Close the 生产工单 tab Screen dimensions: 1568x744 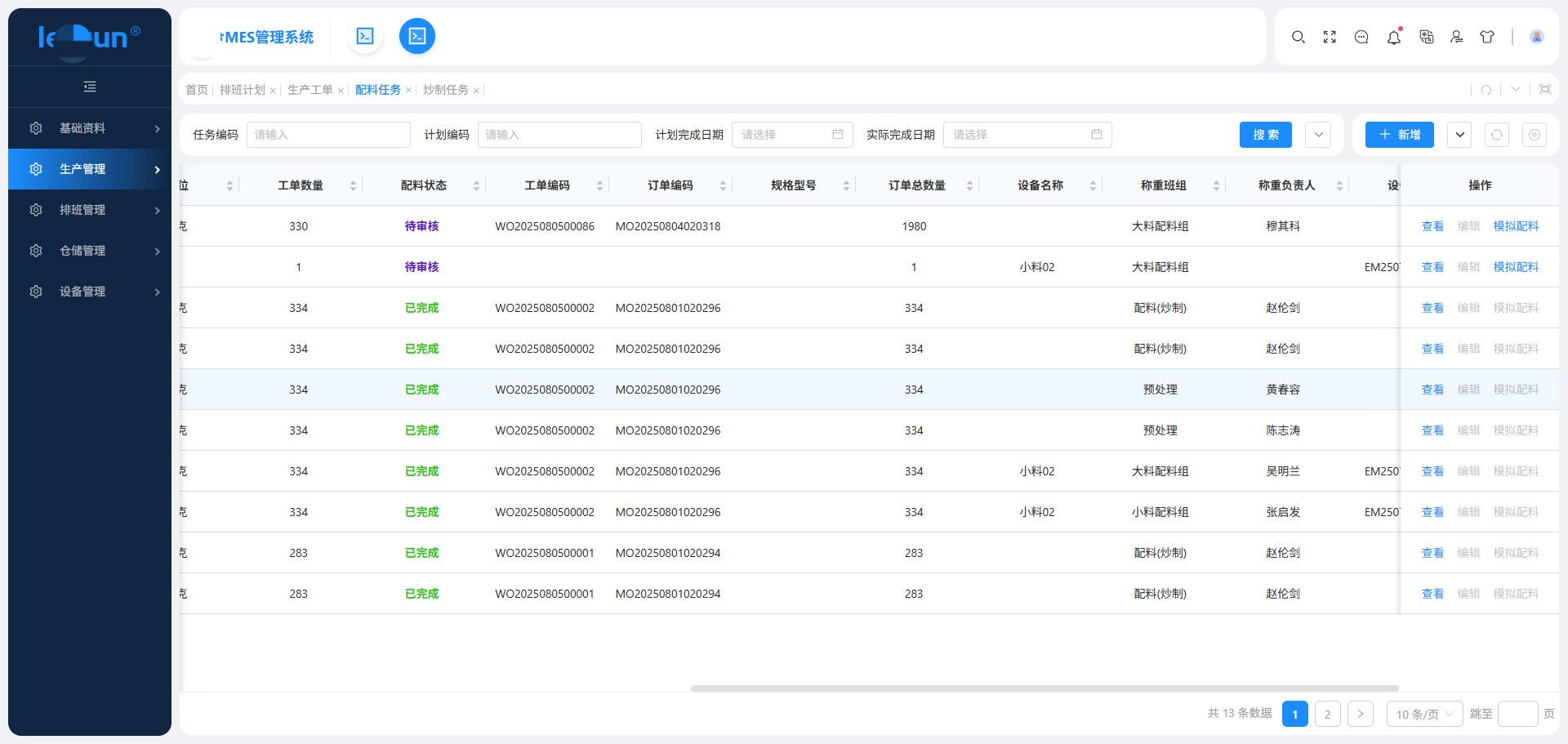click(x=341, y=91)
